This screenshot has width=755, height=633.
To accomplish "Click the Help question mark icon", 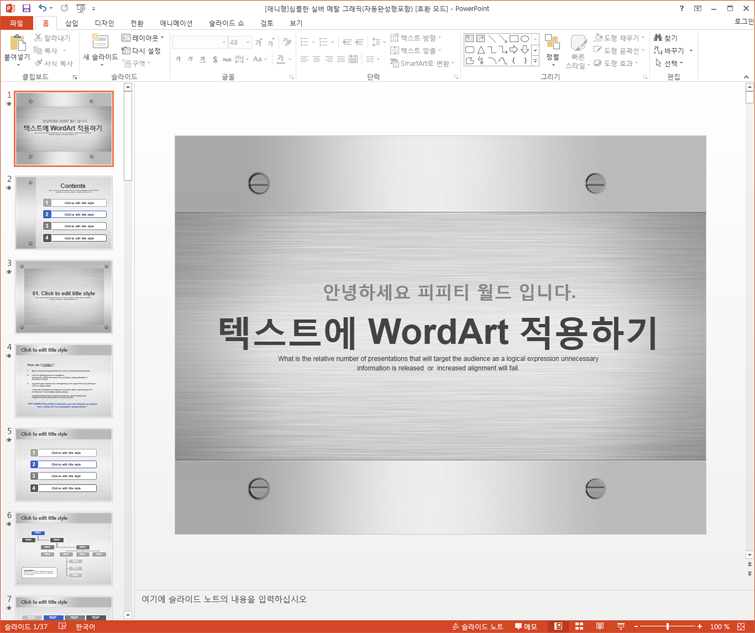I will 681,8.
